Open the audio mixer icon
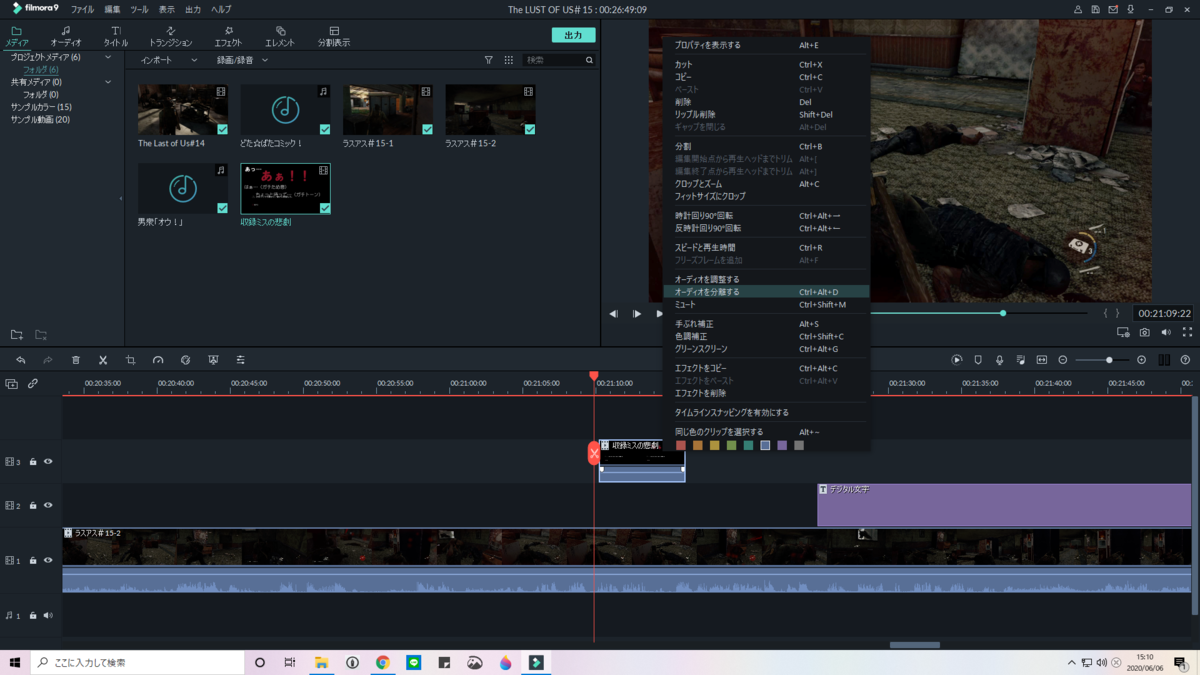Image resolution: width=1200 pixels, height=675 pixels. click(x=1020, y=360)
